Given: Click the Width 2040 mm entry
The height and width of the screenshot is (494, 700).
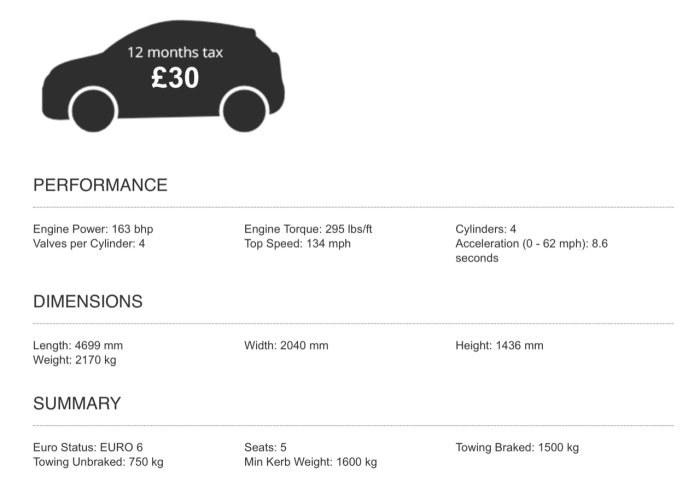Looking at the screenshot, I should tap(286, 345).
